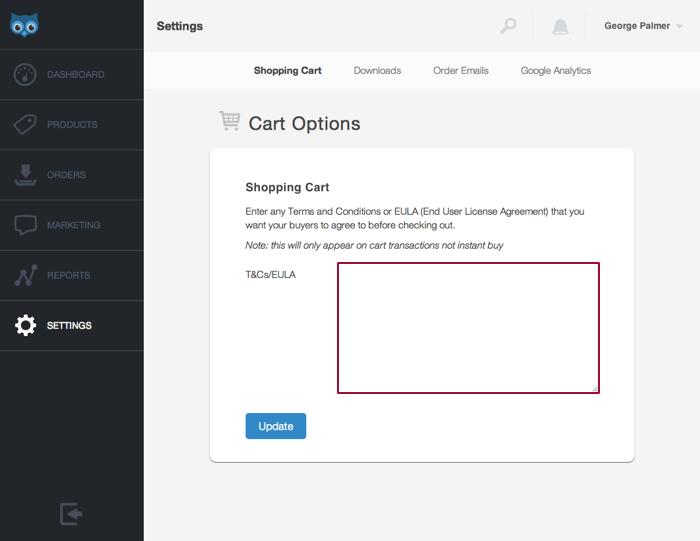Click the Settings gear icon

pos(26,325)
